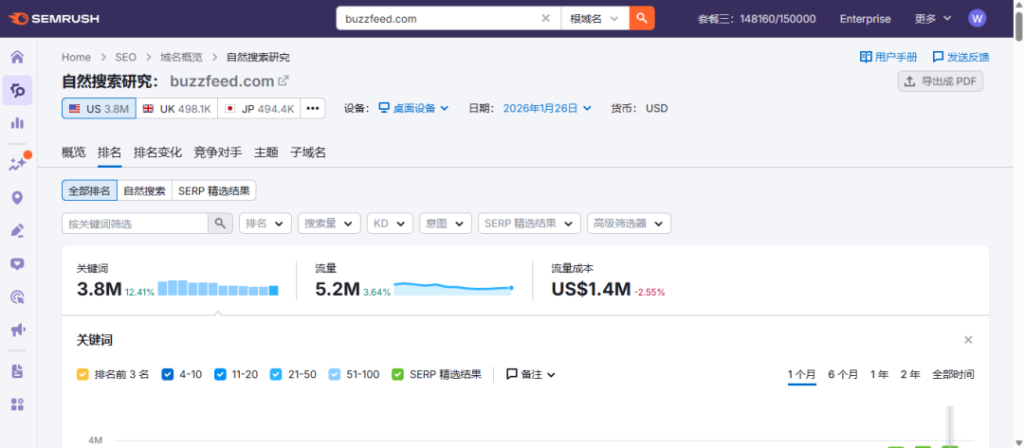The width and height of the screenshot is (1024, 448).
Task: Open the location pin sidebar icon
Action: point(17,198)
